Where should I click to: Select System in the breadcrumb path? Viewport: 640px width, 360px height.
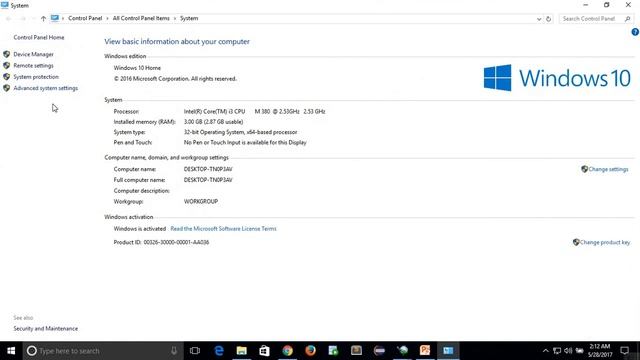tap(189, 18)
